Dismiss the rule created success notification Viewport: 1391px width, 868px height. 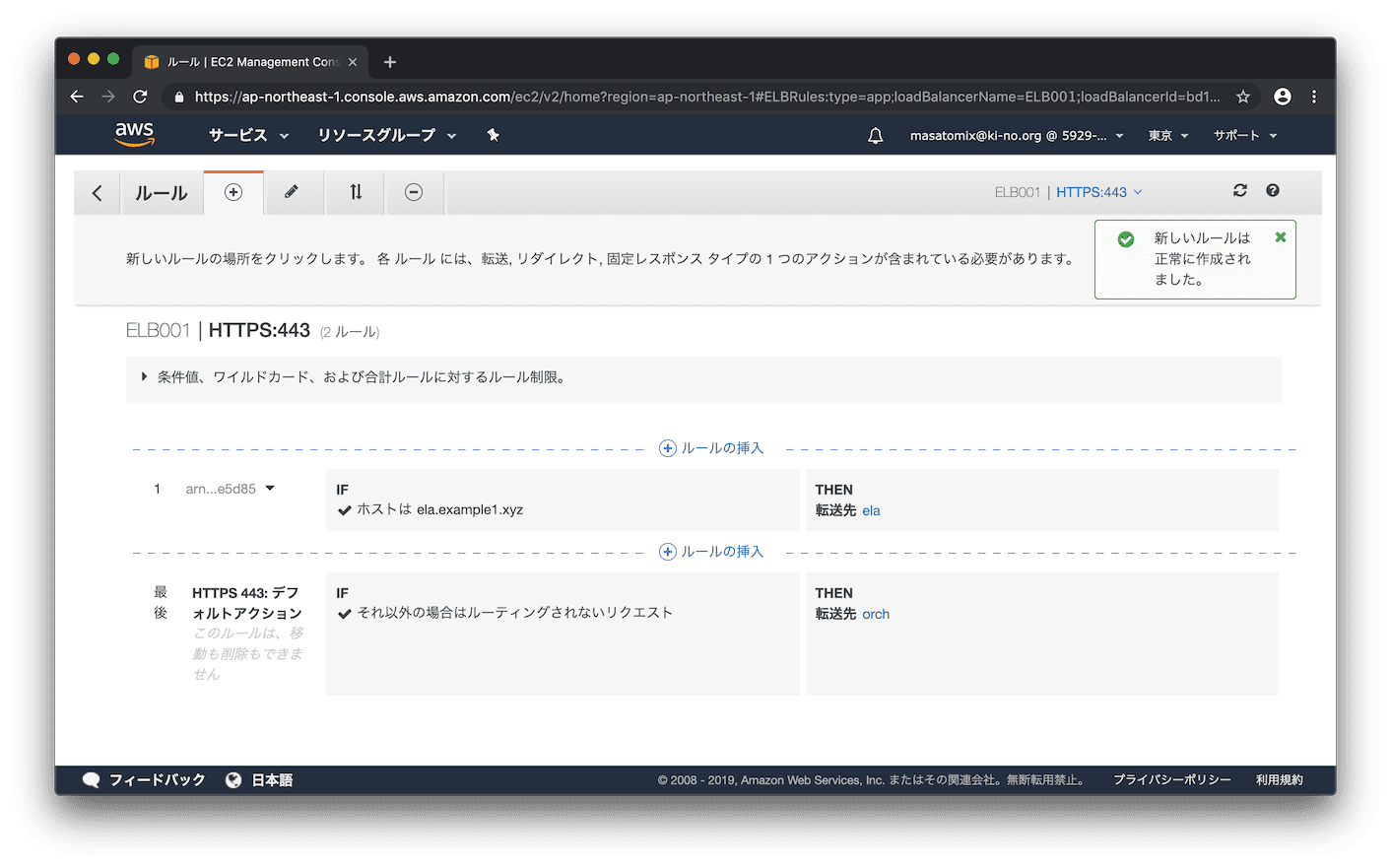1281,237
